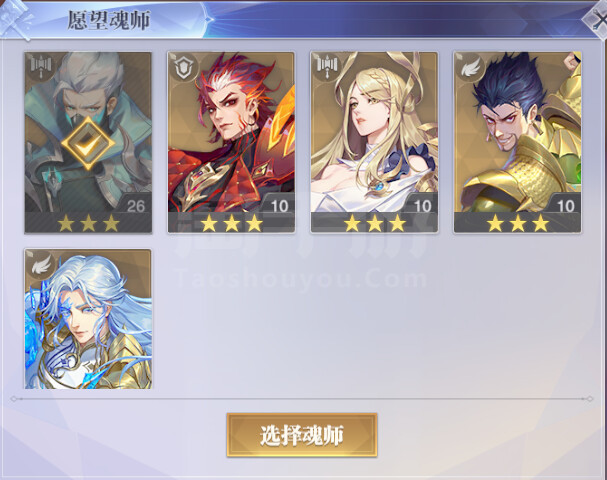Viewport: 607px width, 480px height.
Task: Click the level 10 badge on blonde card
Action: [x=422, y=206]
